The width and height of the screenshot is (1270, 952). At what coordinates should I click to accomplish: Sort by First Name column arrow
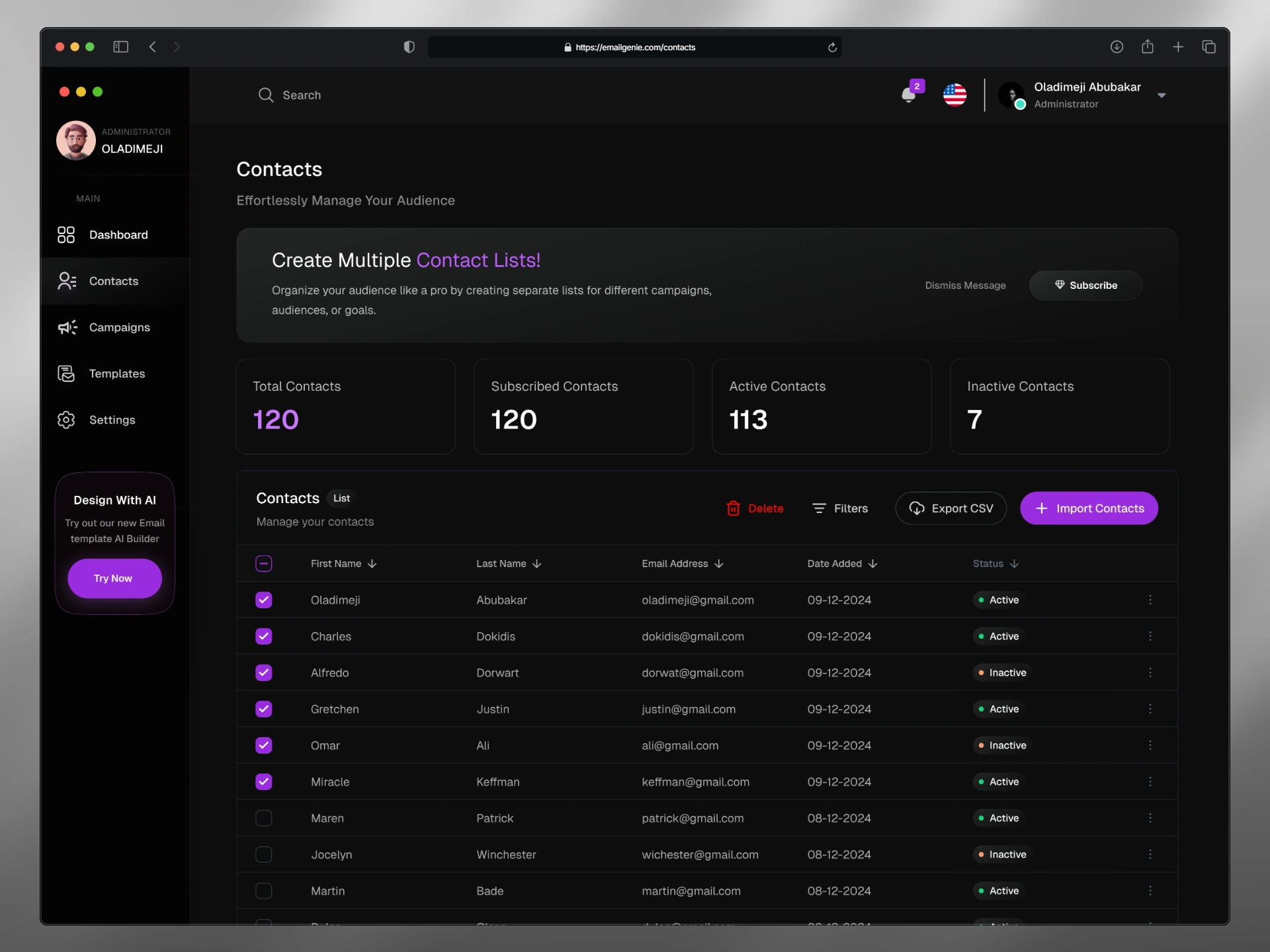(372, 563)
